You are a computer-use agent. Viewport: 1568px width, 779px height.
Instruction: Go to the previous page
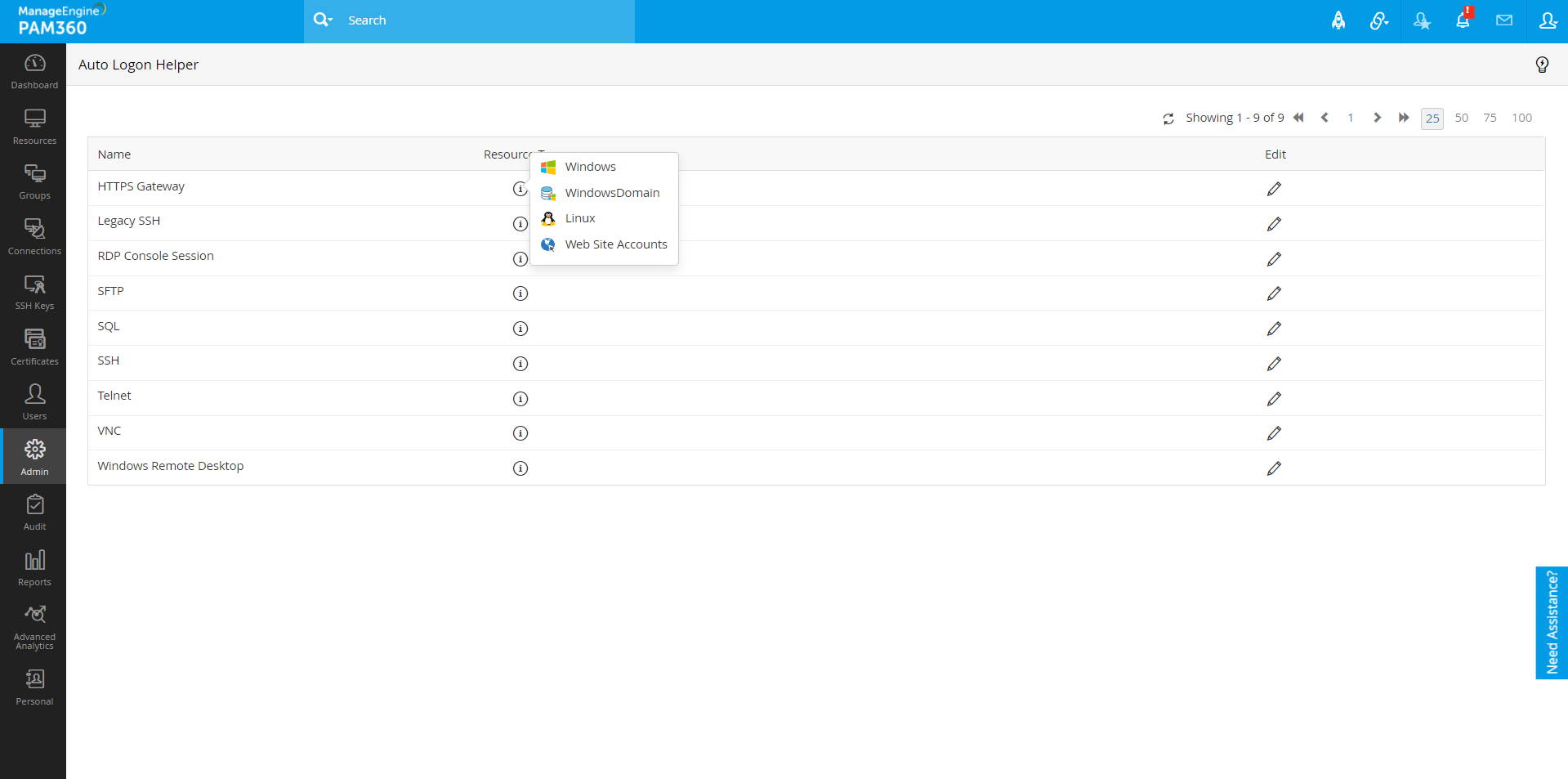pos(1325,118)
